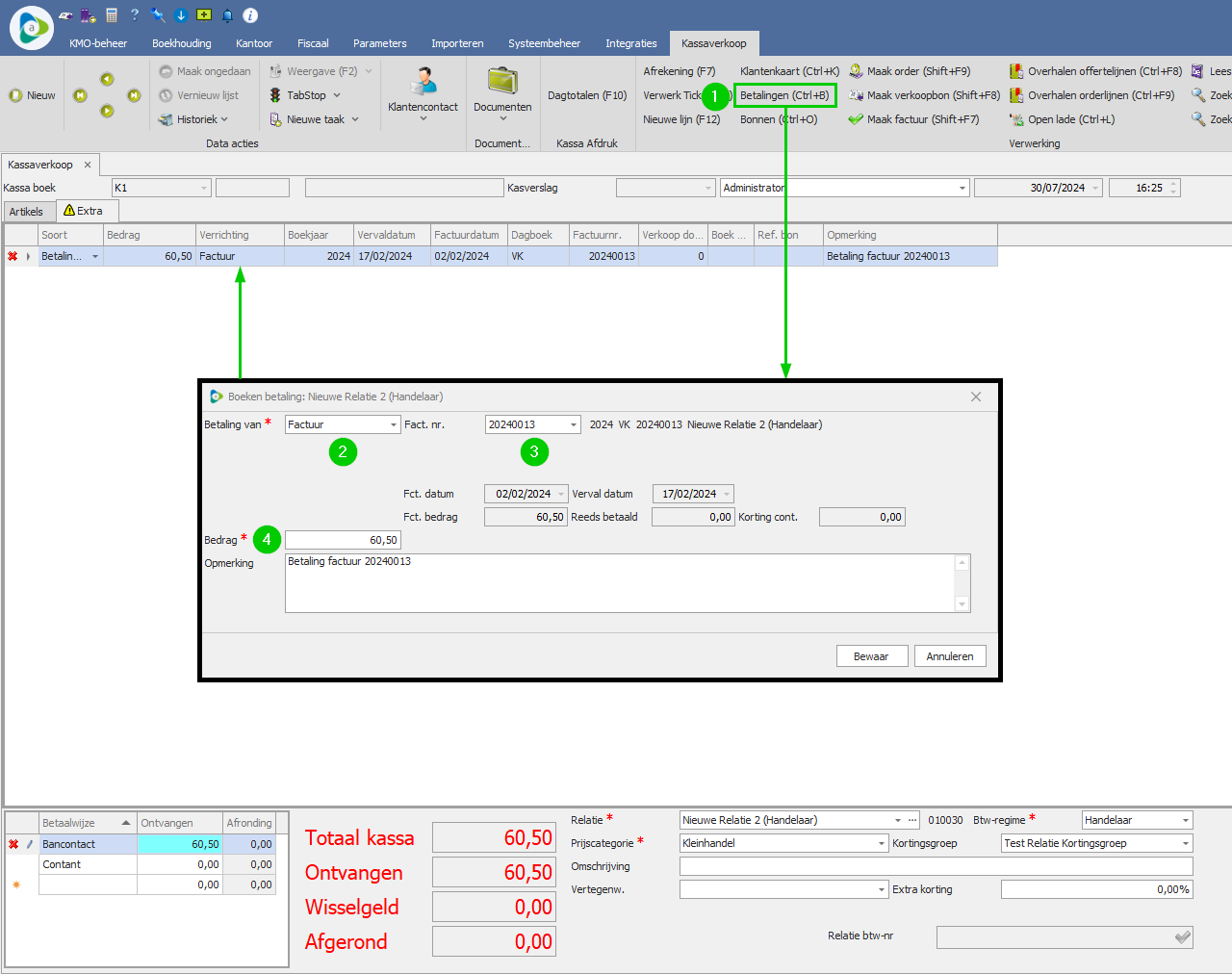
Task: Click the Nieuwe taak icon
Action: [275, 119]
